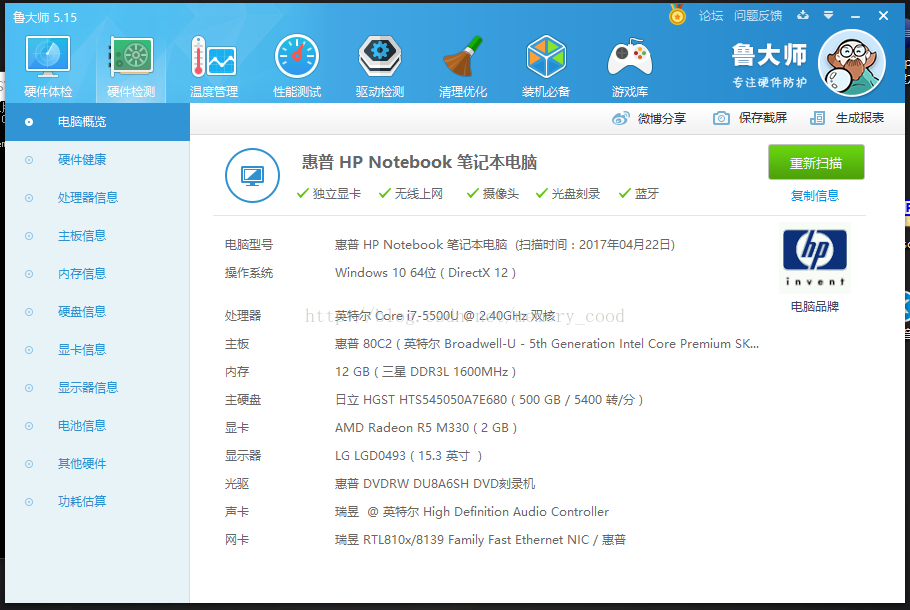The image size is (910, 610).
Task: Click 保存截屏 save screenshot text
Action: pyautogui.click(x=763, y=118)
